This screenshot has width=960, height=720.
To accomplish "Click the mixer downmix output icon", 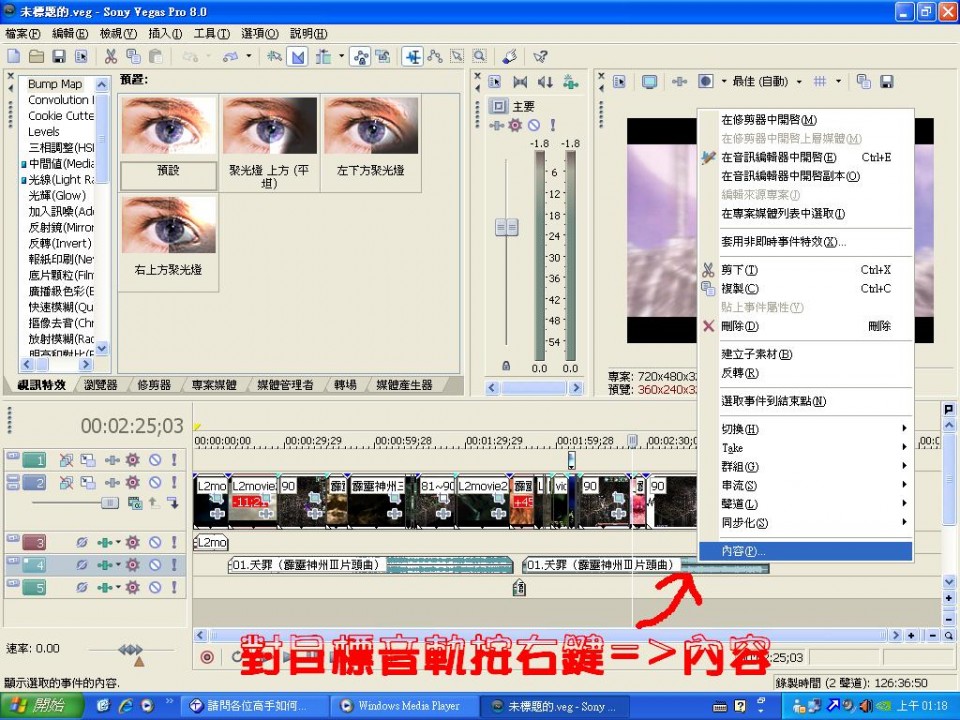I will click(x=520, y=81).
